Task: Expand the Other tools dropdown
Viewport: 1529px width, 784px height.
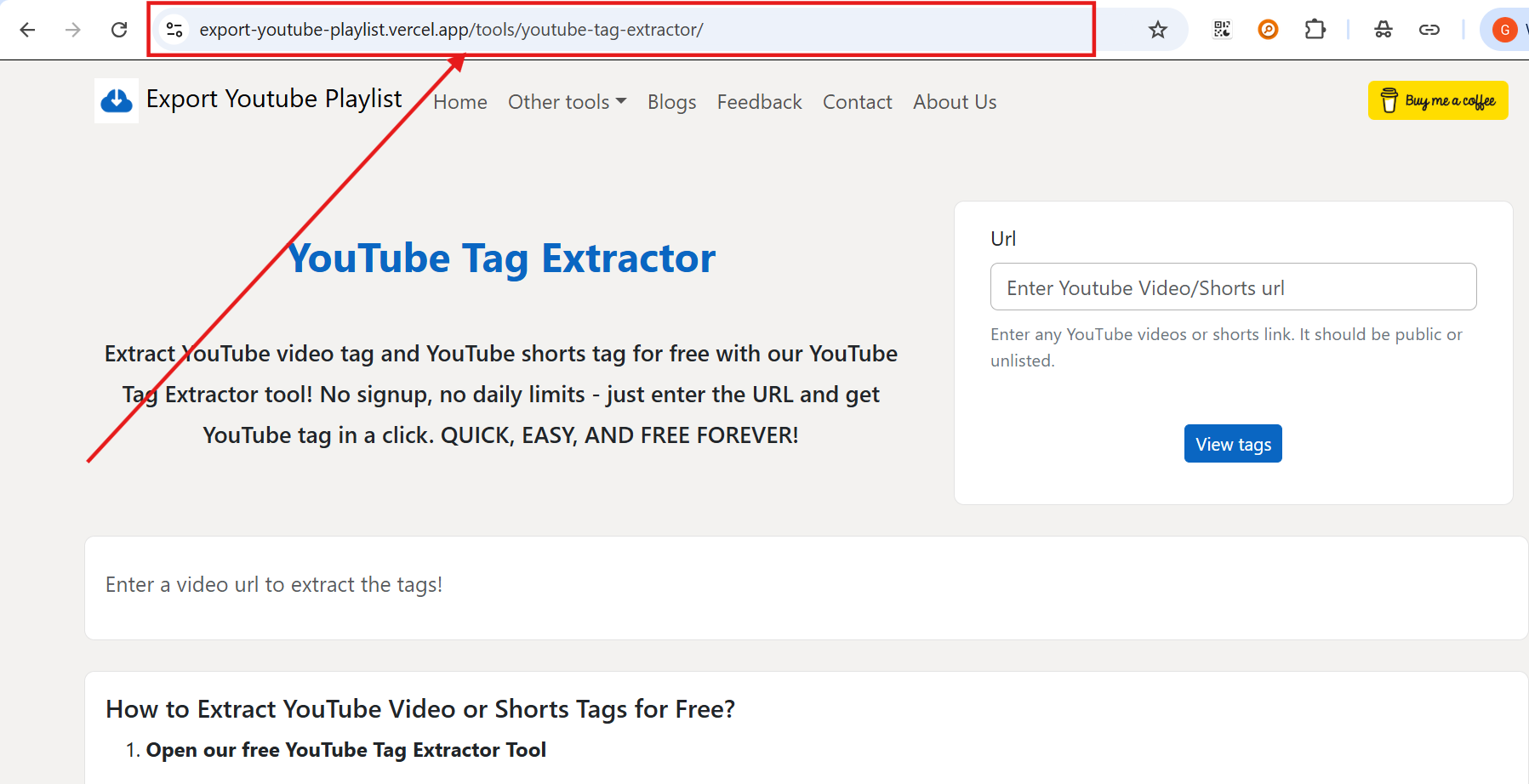Action: [x=567, y=101]
